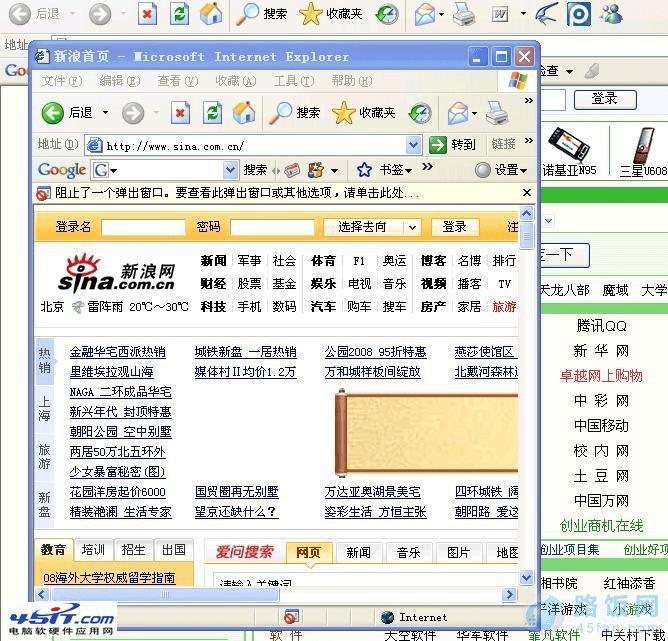Open Search (搜索) in Sina window toolbar
The image size is (668, 641).
(294, 113)
